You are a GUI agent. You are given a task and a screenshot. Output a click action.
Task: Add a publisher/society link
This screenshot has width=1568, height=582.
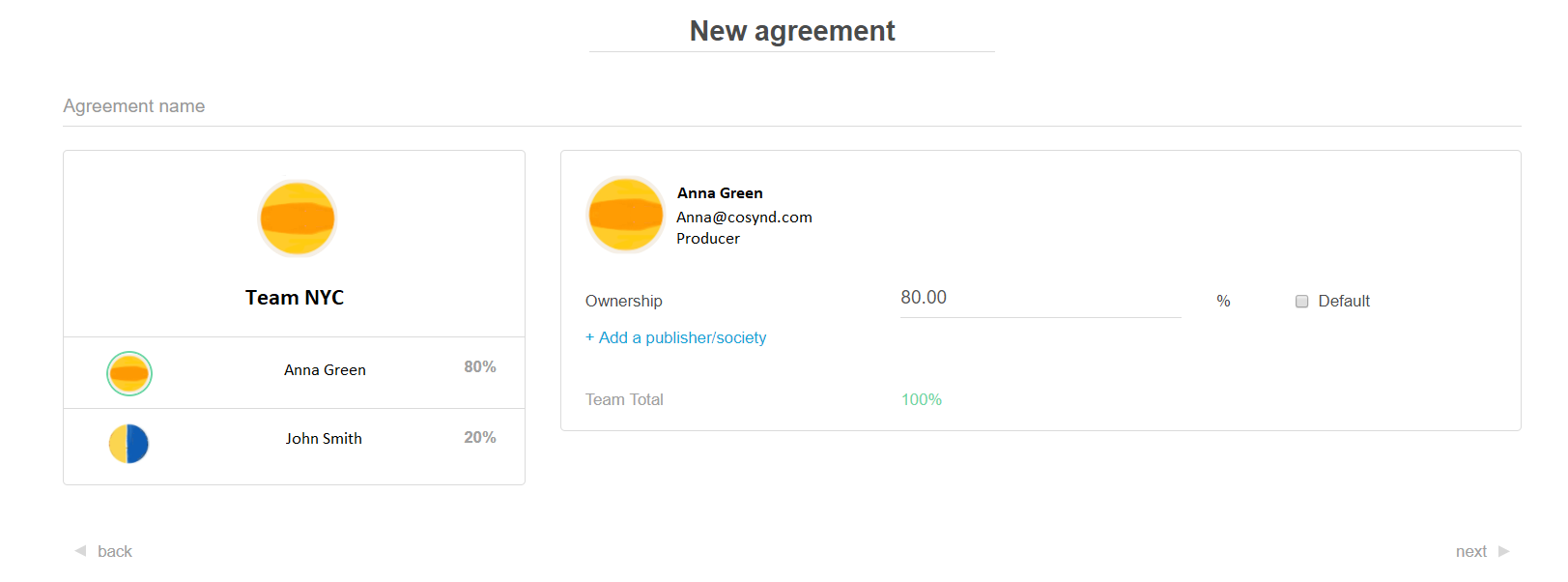pos(675,337)
